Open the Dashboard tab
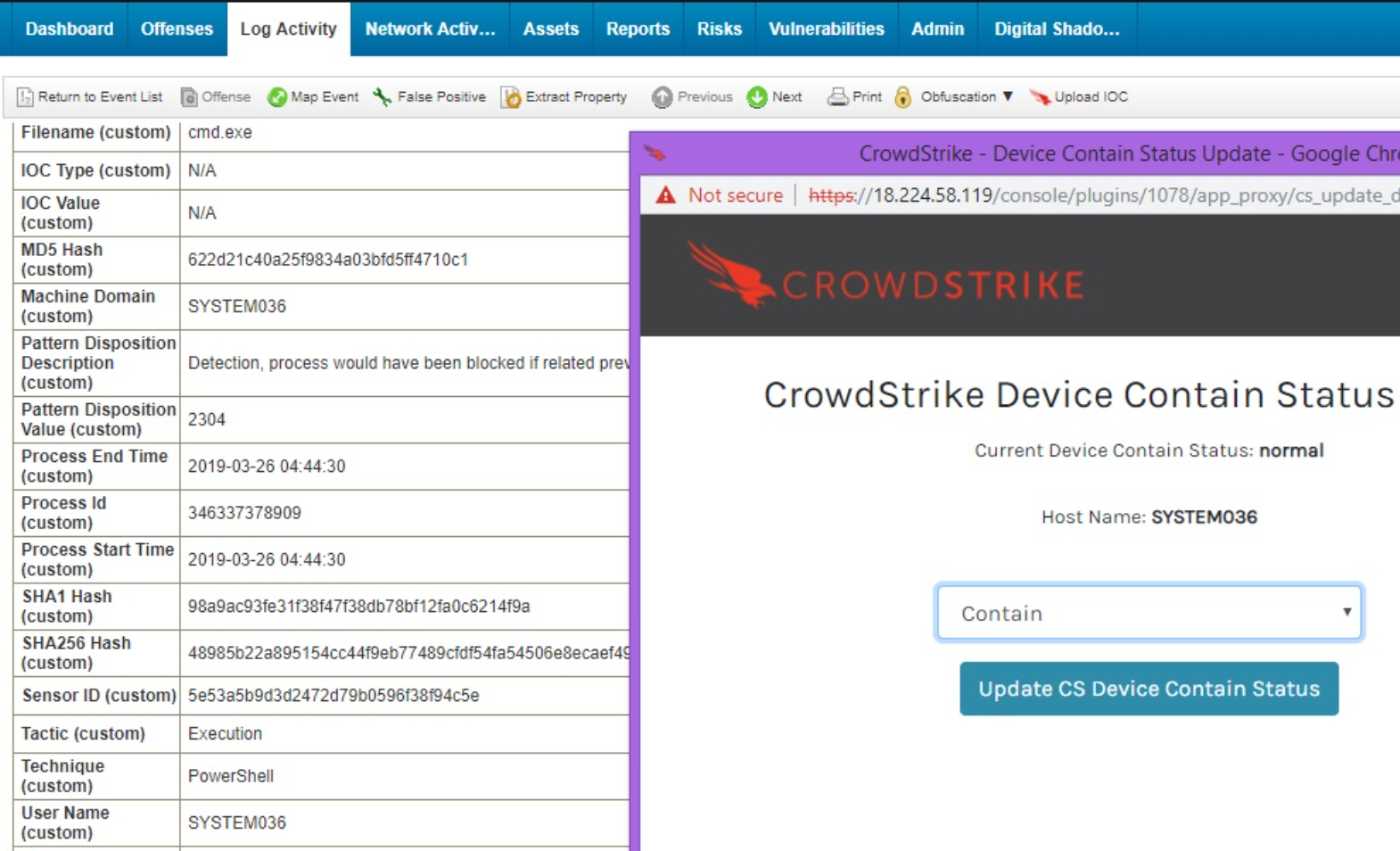 [70, 29]
